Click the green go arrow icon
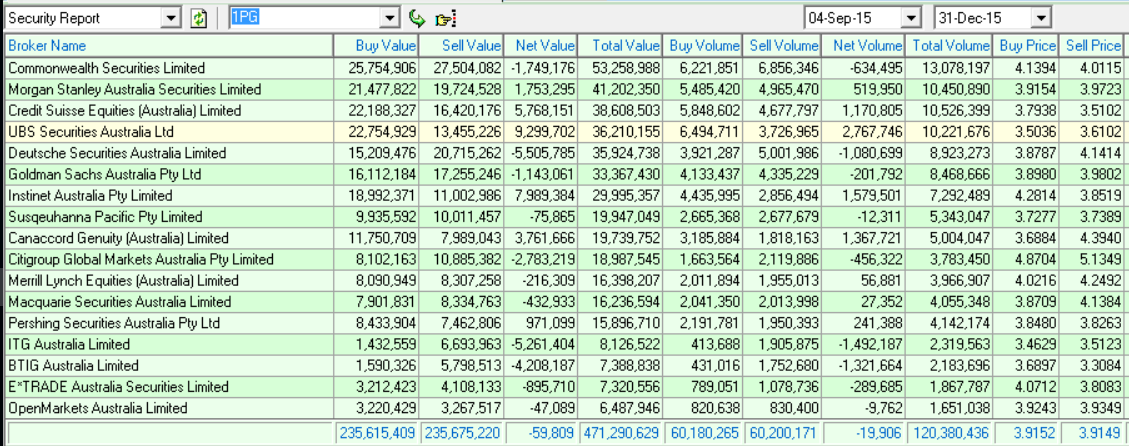 416,18
